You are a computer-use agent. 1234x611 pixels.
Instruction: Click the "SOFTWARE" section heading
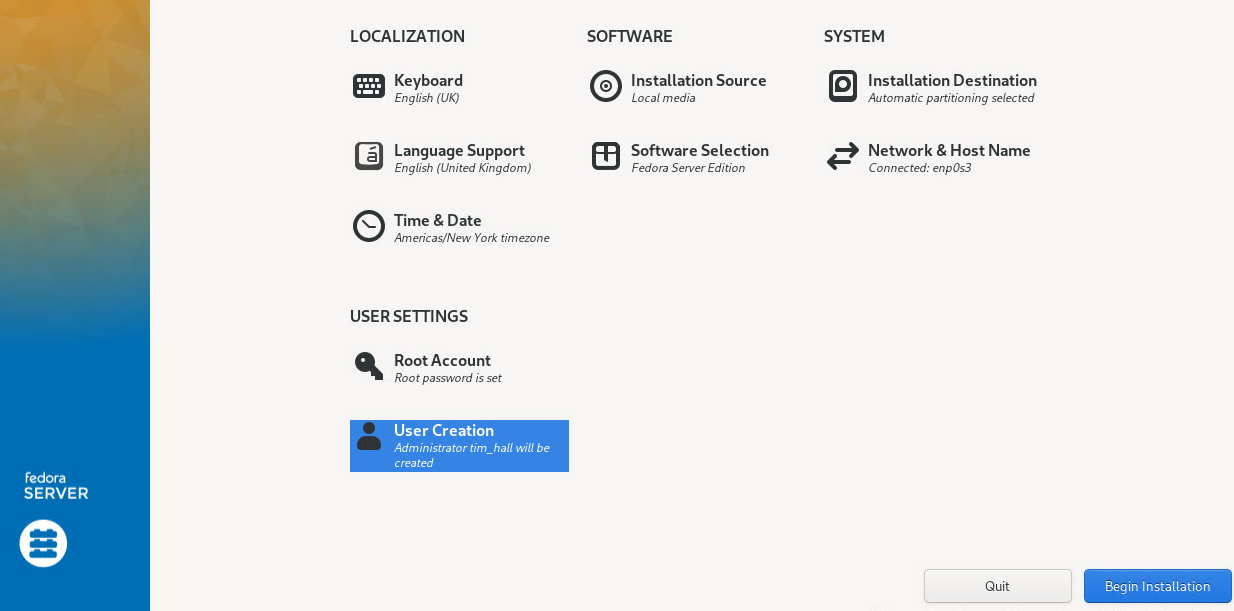pos(630,36)
